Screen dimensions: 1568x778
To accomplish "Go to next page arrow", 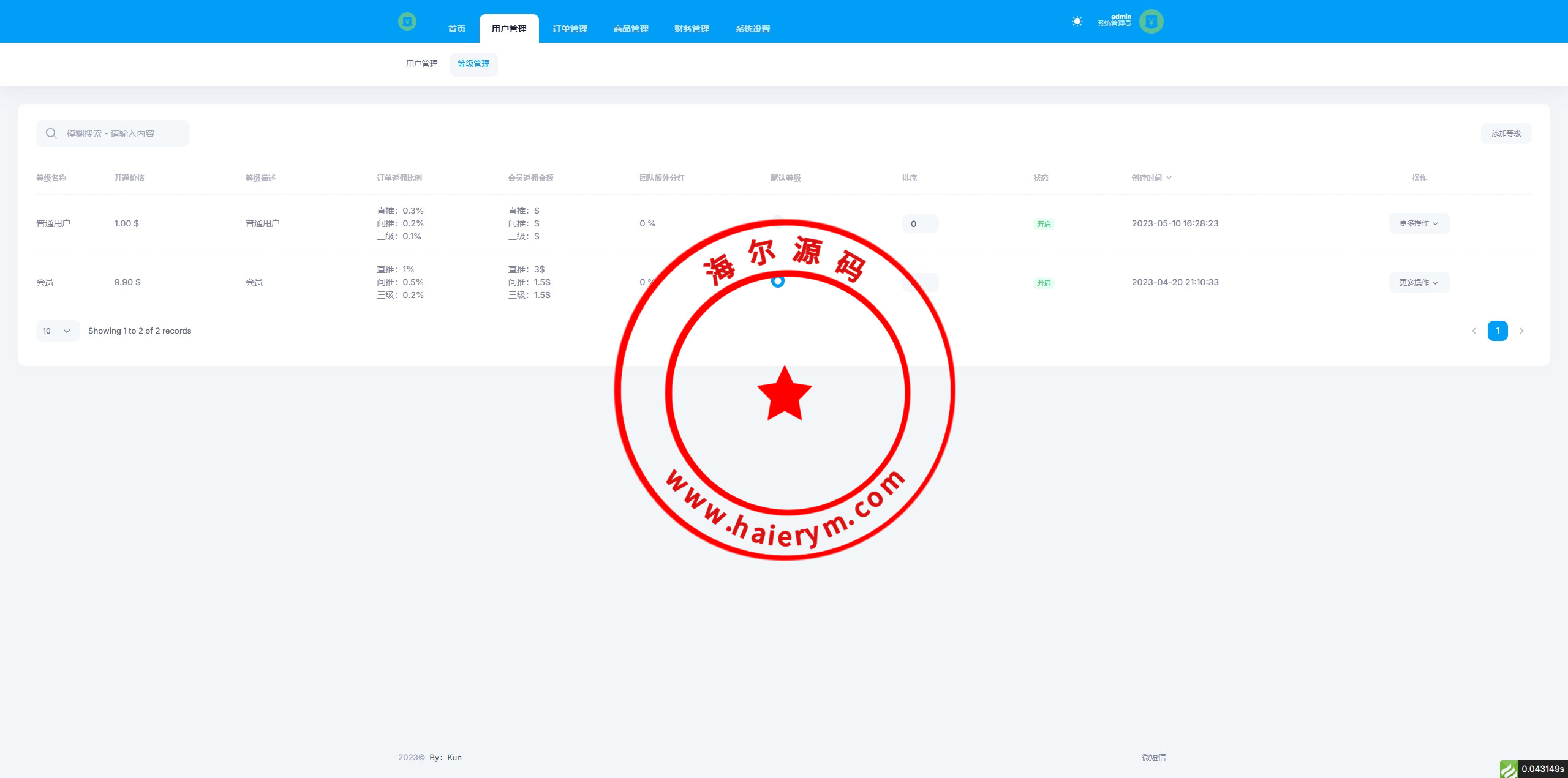I will 1521,331.
